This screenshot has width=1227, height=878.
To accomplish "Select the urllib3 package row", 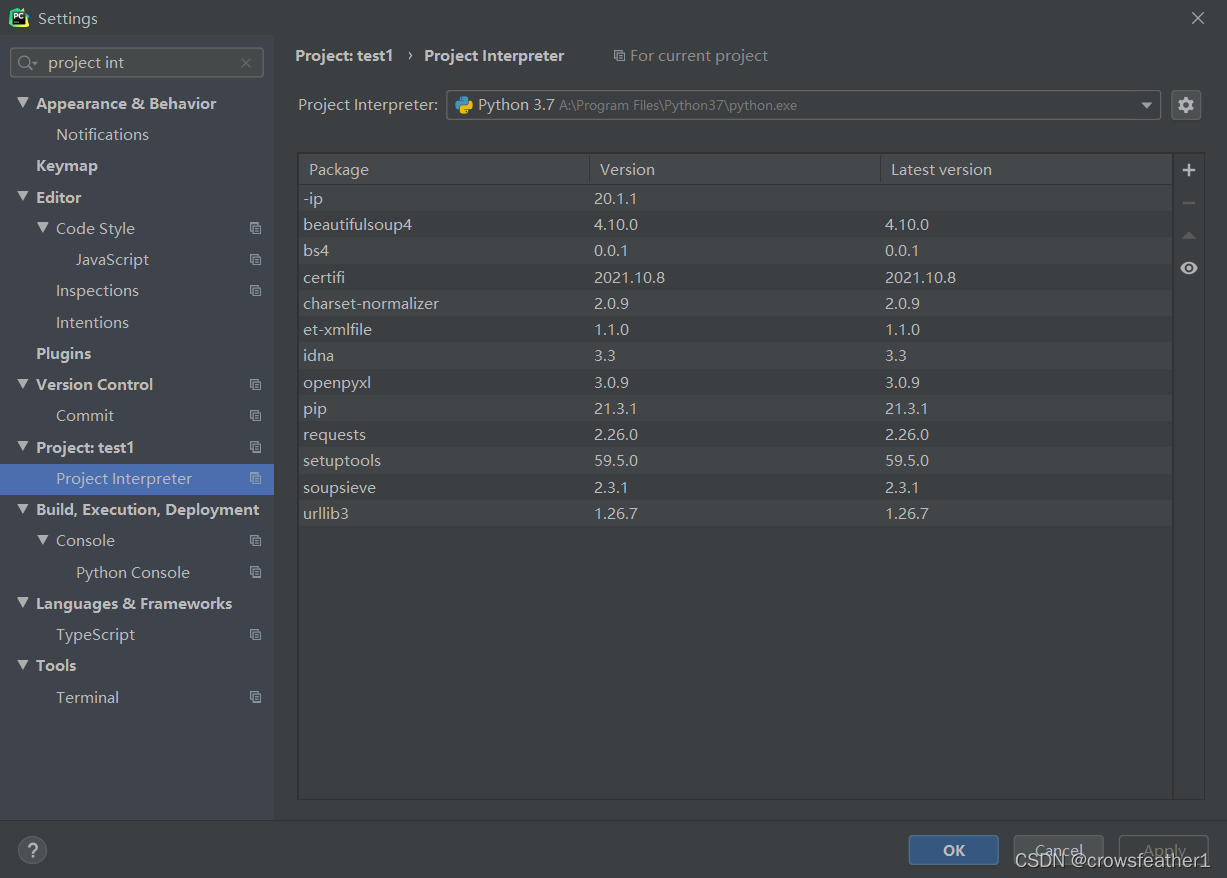I will click(735, 513).
